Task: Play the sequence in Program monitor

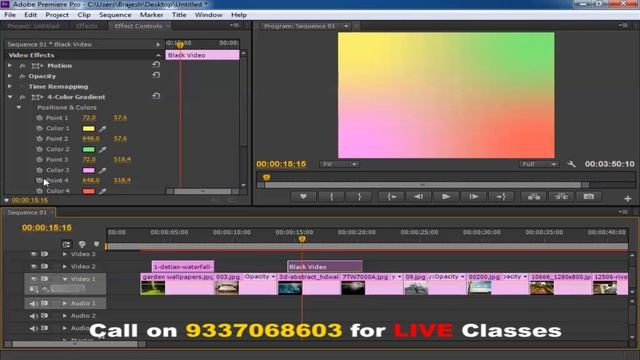Action: (x=446, y=197)
